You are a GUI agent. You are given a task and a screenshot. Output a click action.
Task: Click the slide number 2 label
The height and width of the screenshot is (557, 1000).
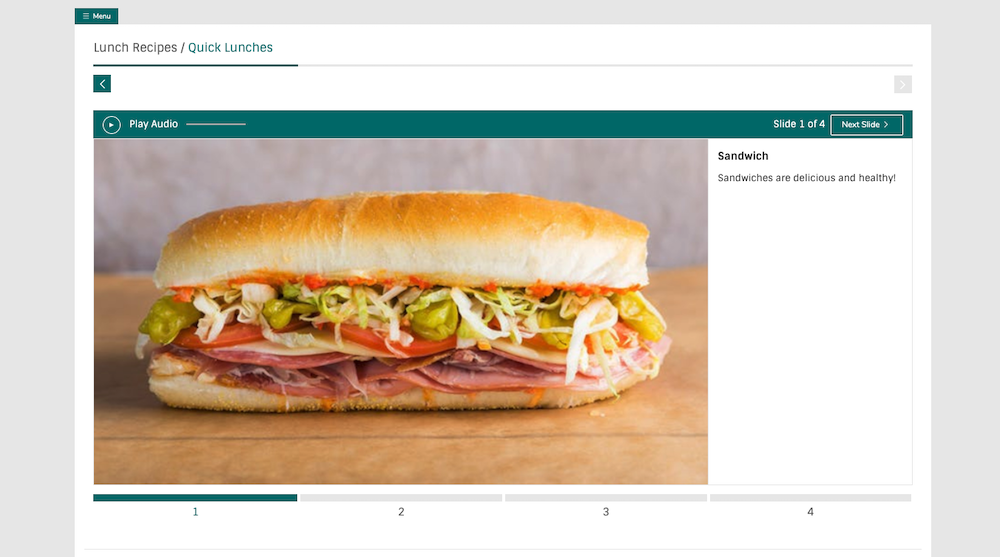click(401, 512)
